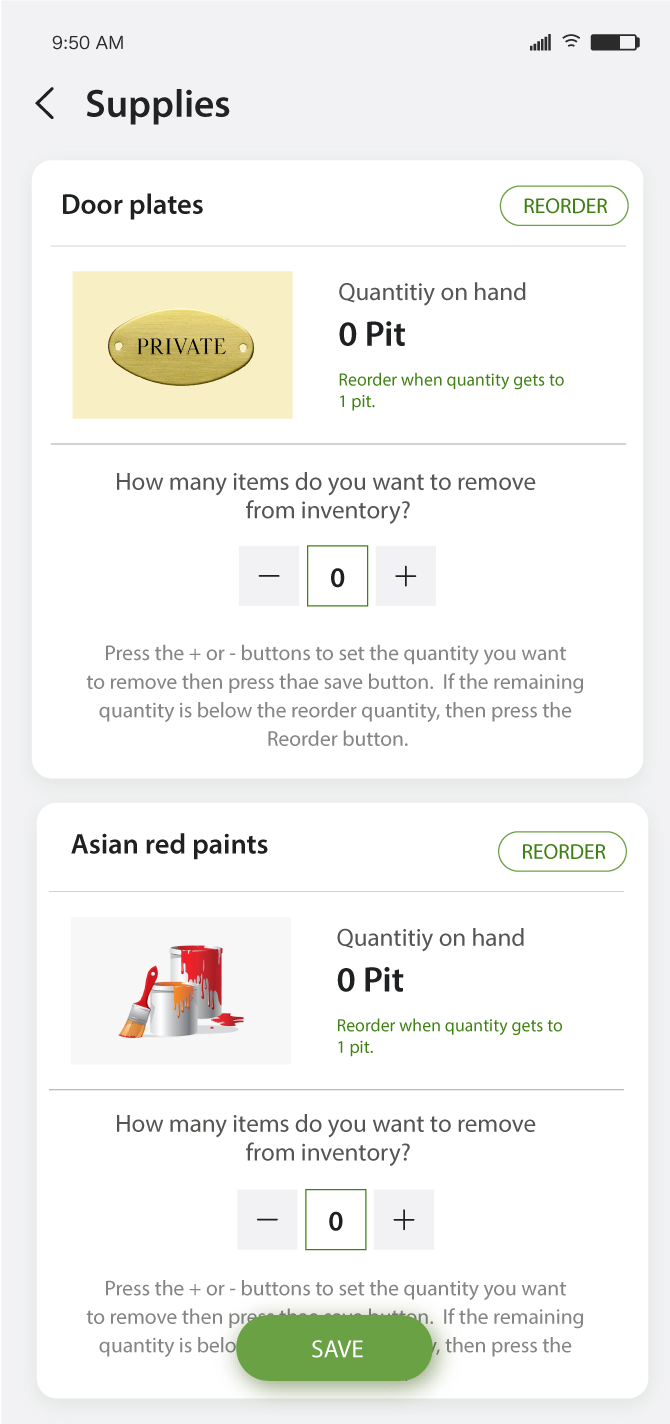The height and width of the screenshot is (1424, 670).
Task: Tap the Door plates card title
Action: pyautogui.click(x=132, y=205)
